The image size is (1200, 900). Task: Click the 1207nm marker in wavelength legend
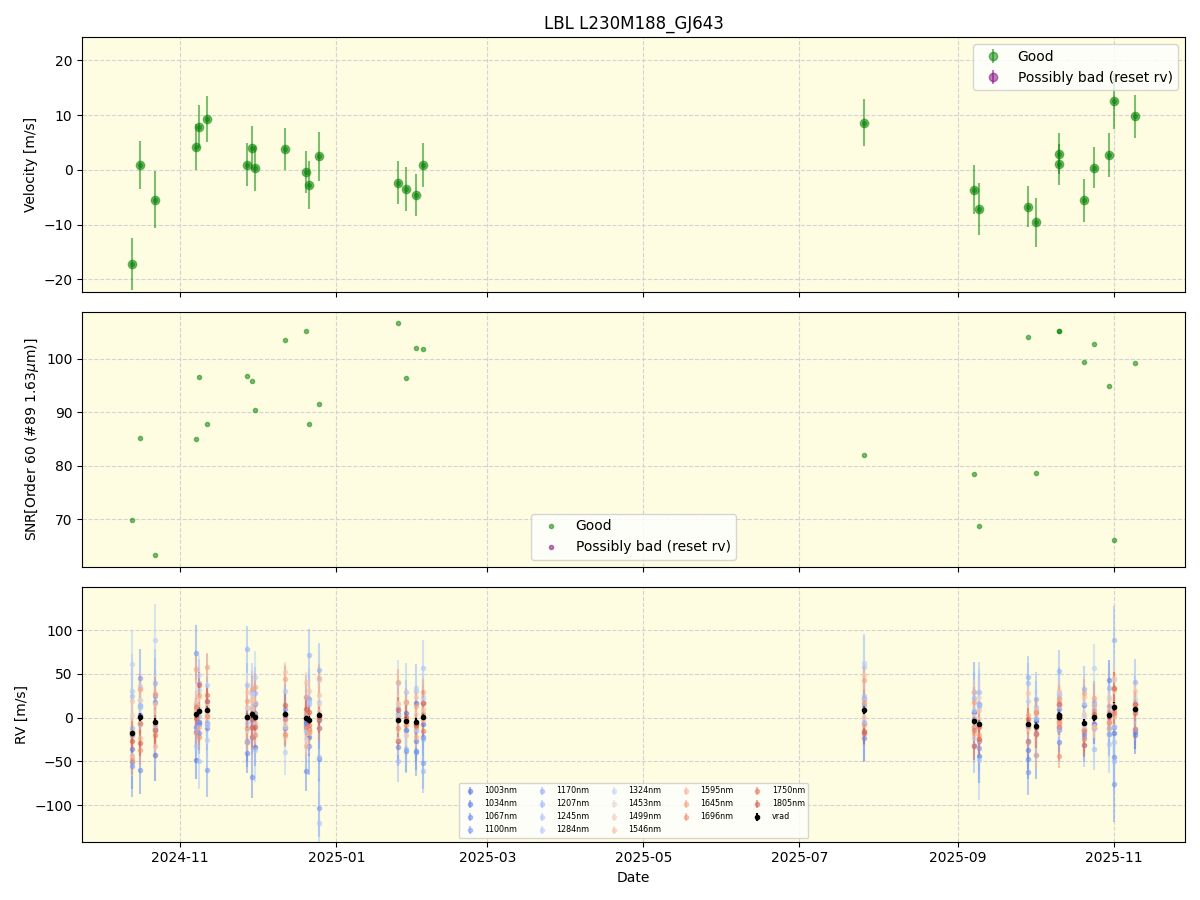click(x=542, y=803)
